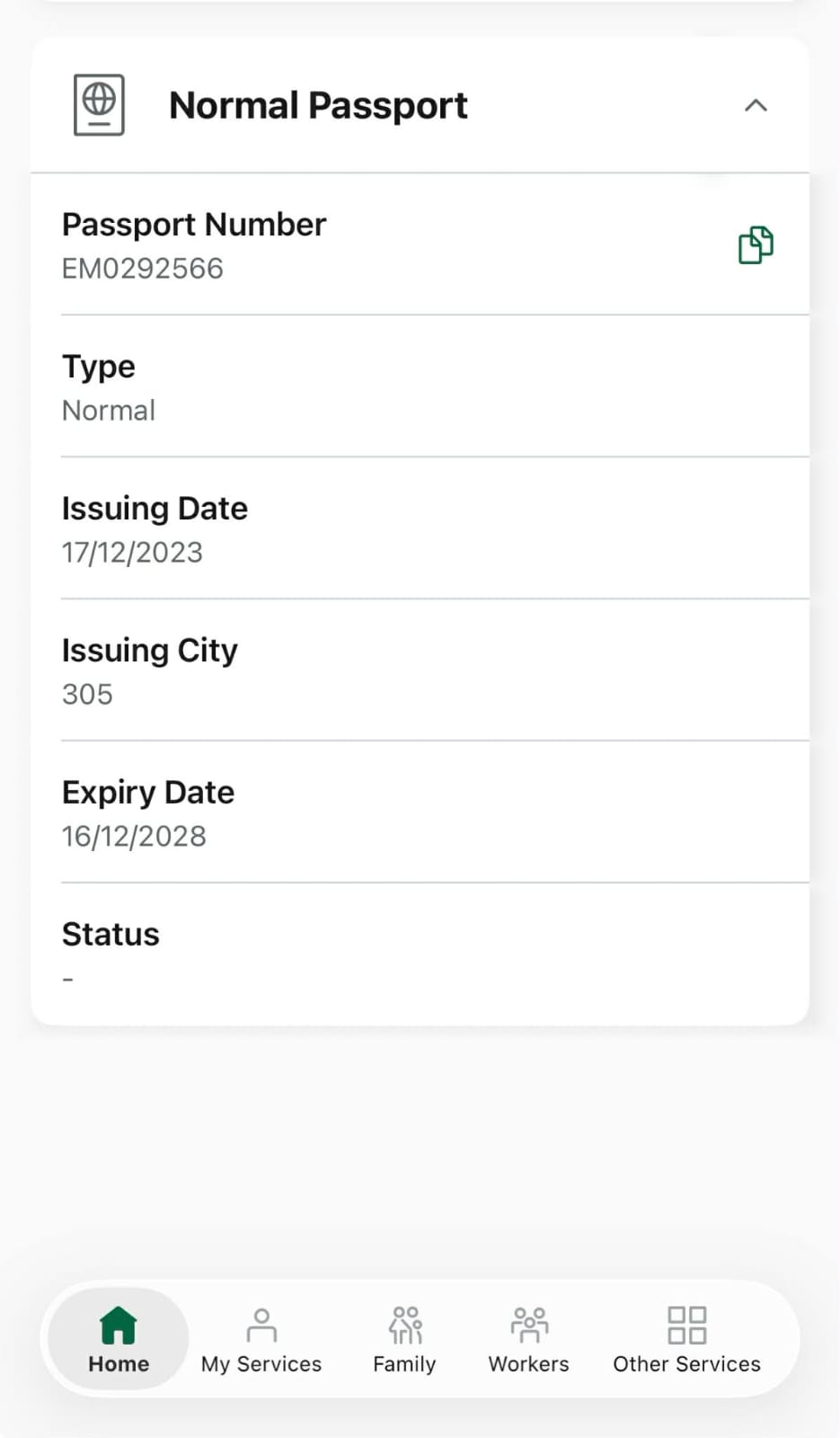Open the Workers tab label
Screen dimensions: 840x1438
(x=528, y=1364)
